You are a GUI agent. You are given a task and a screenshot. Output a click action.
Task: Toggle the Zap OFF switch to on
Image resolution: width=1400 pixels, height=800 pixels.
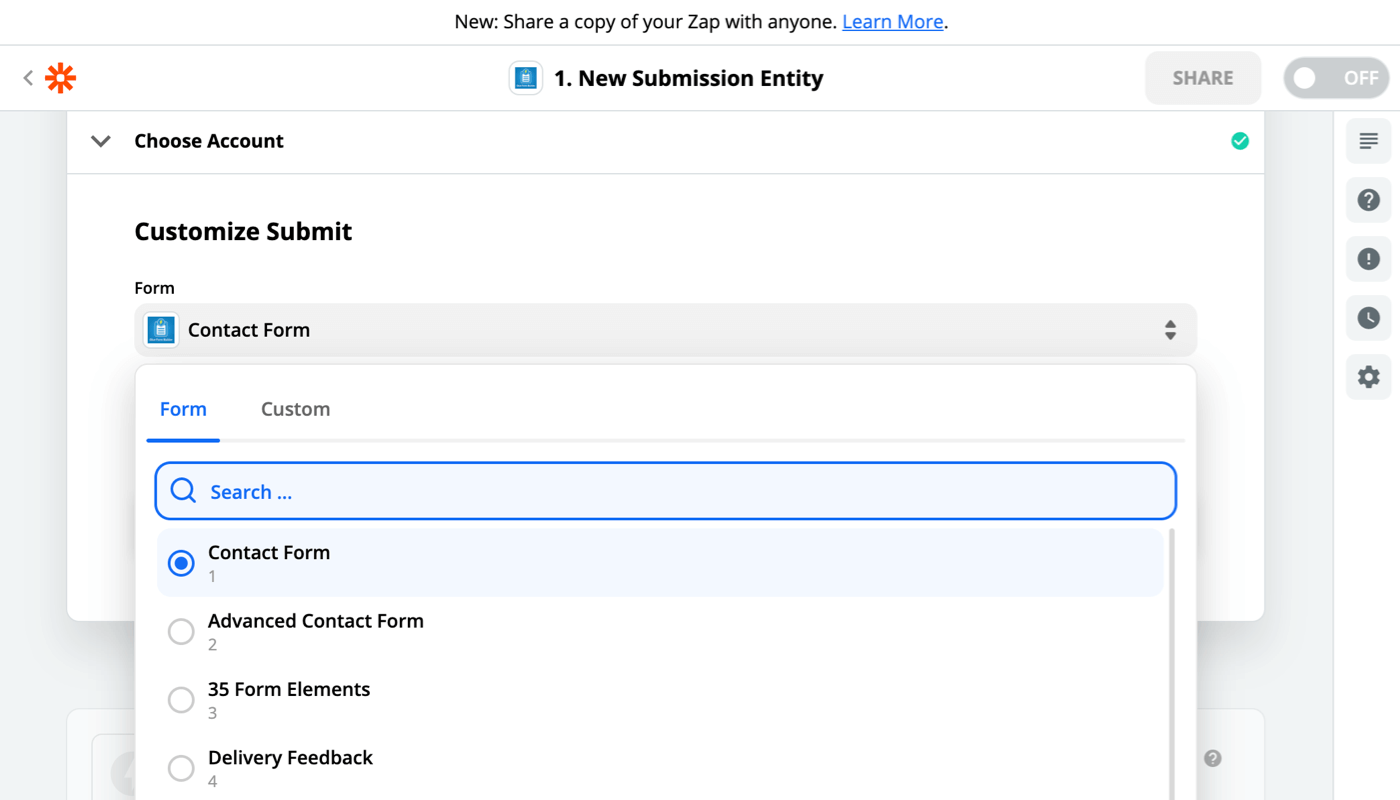[1336, 77]
